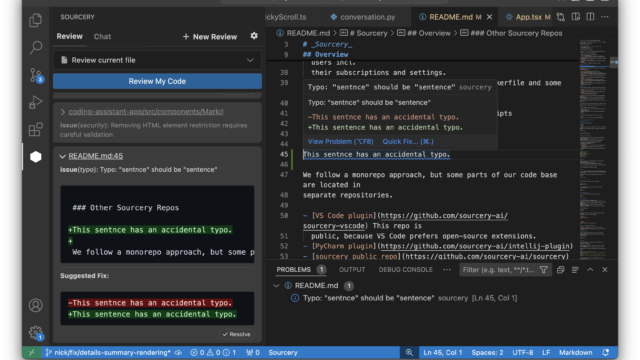Open the Run and Debug view
640x360 pixels.
tap(36, 102)
